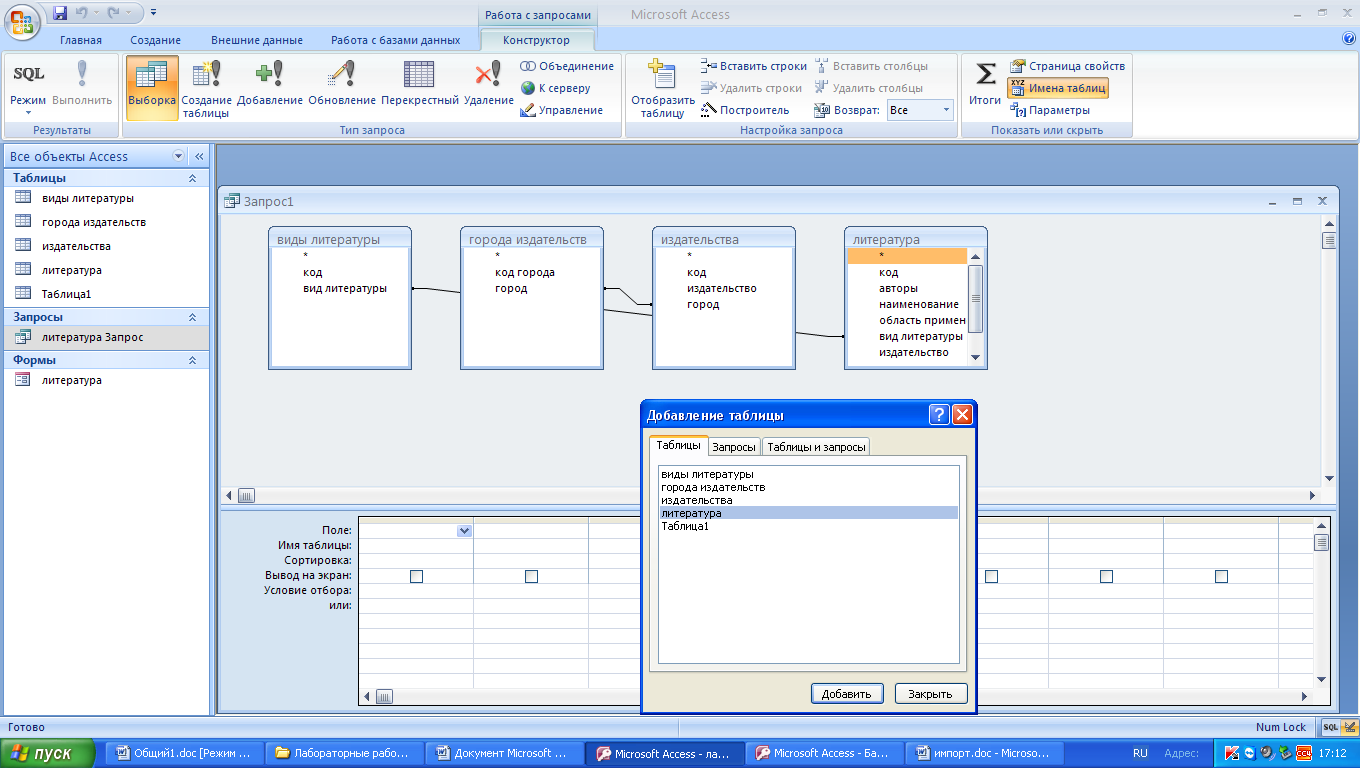Open импорт.doc taskbar item
Viewport: 1360px width, 768px height.
pyautogui.click(x=985, y=753)
